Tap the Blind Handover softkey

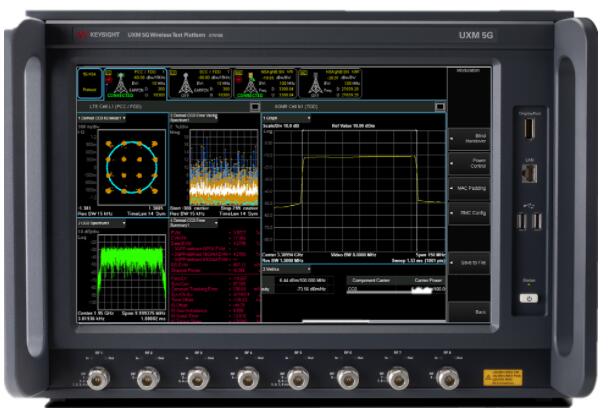pos(469,139)
